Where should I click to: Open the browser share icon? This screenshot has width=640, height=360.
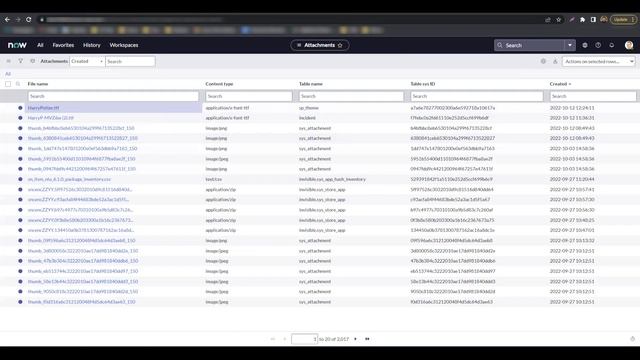point(548,20)
